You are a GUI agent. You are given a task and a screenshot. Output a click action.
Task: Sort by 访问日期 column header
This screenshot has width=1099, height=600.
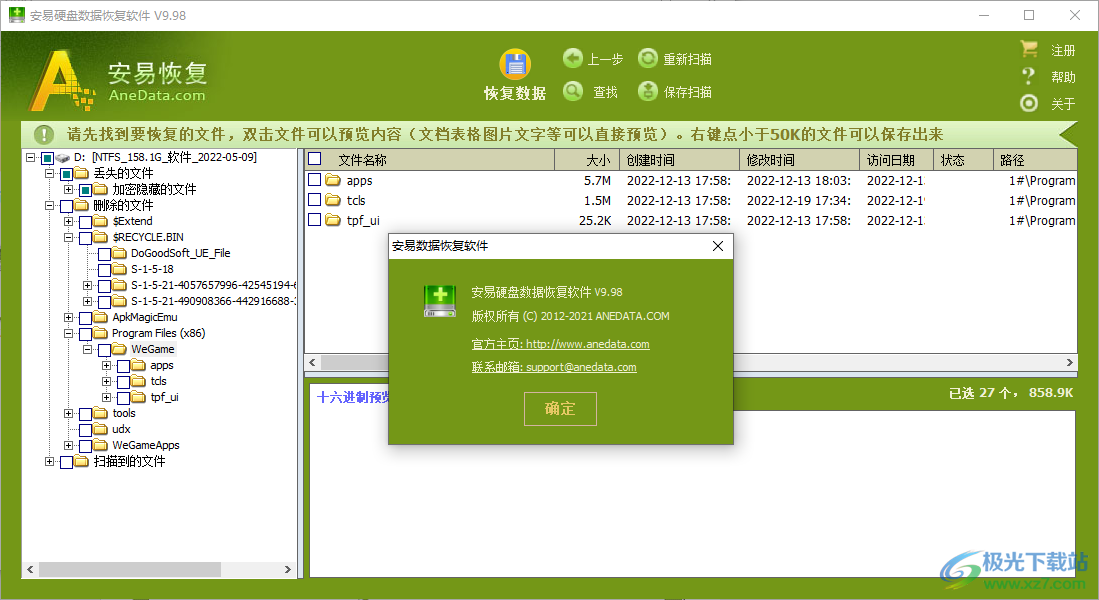click(896, 160)
